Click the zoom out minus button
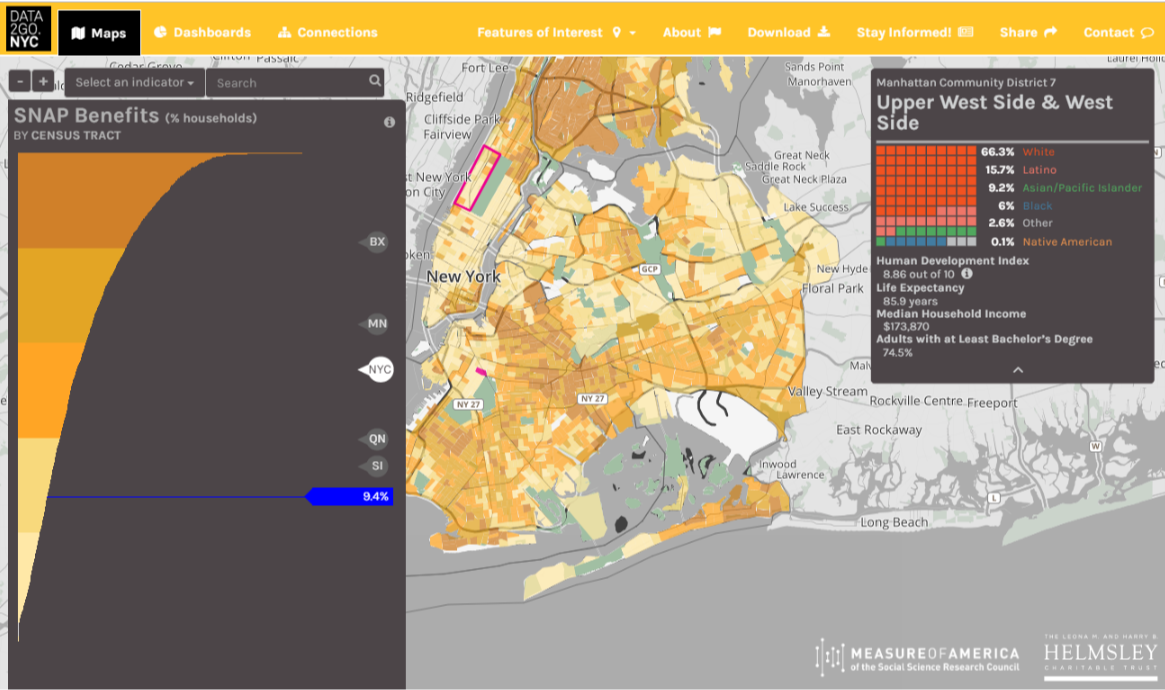 click(x=20, y=82)
